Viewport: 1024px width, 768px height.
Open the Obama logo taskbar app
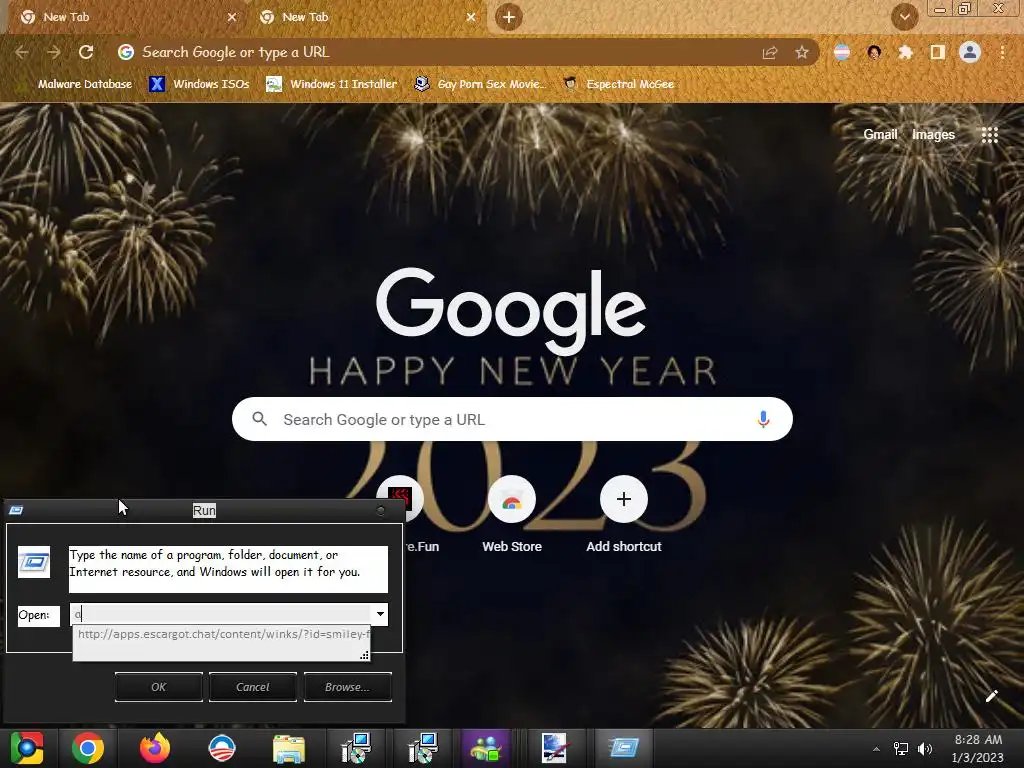pos(221,748)
